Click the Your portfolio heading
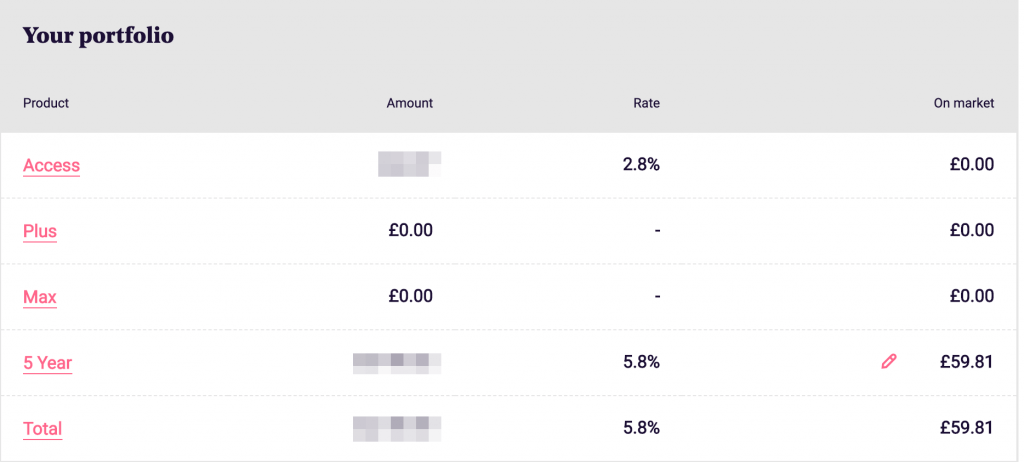This screenshot has height=462, width=1024. (98, 36)
